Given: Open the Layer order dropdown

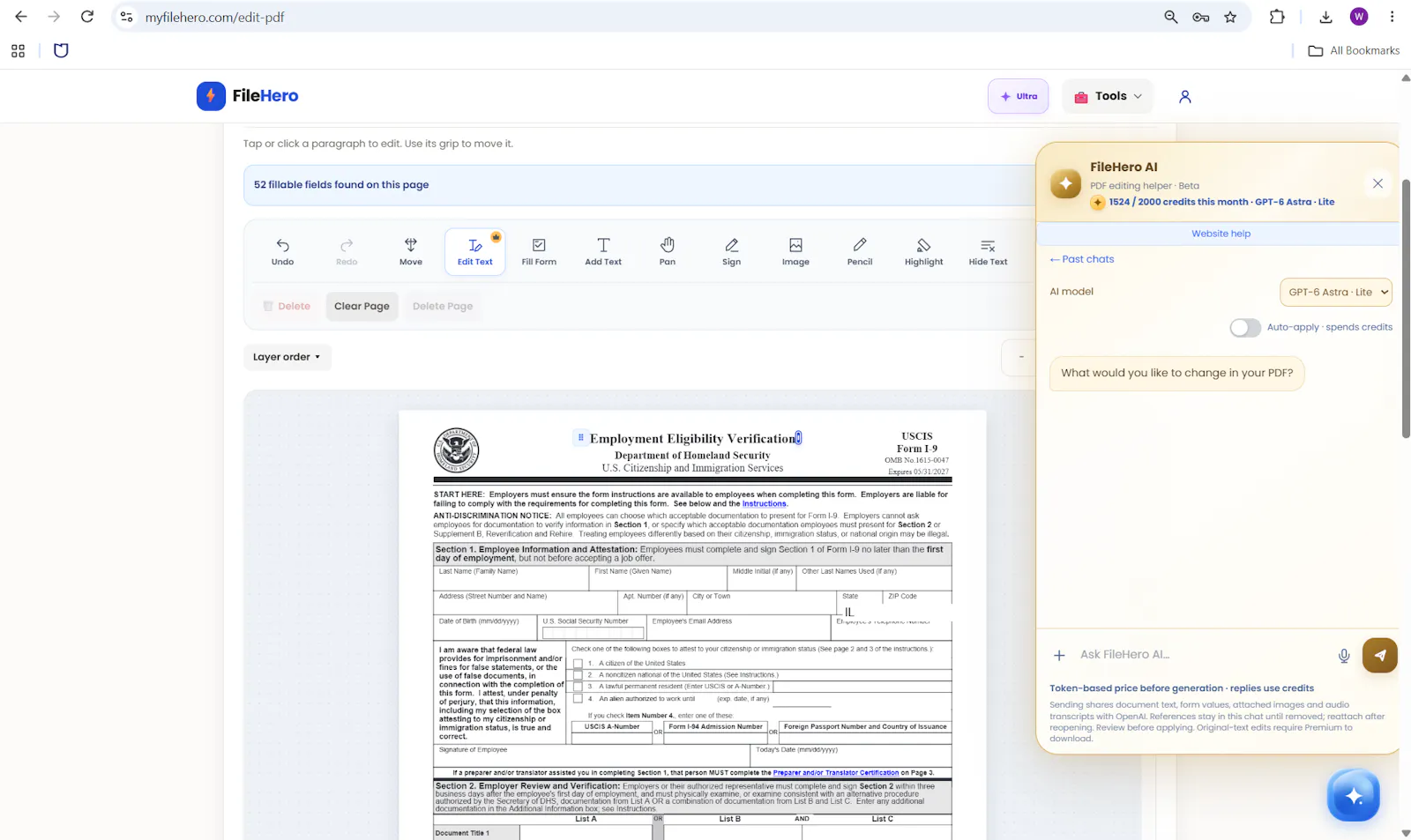Looking at the screenshot, I should (x=287, y=357).
